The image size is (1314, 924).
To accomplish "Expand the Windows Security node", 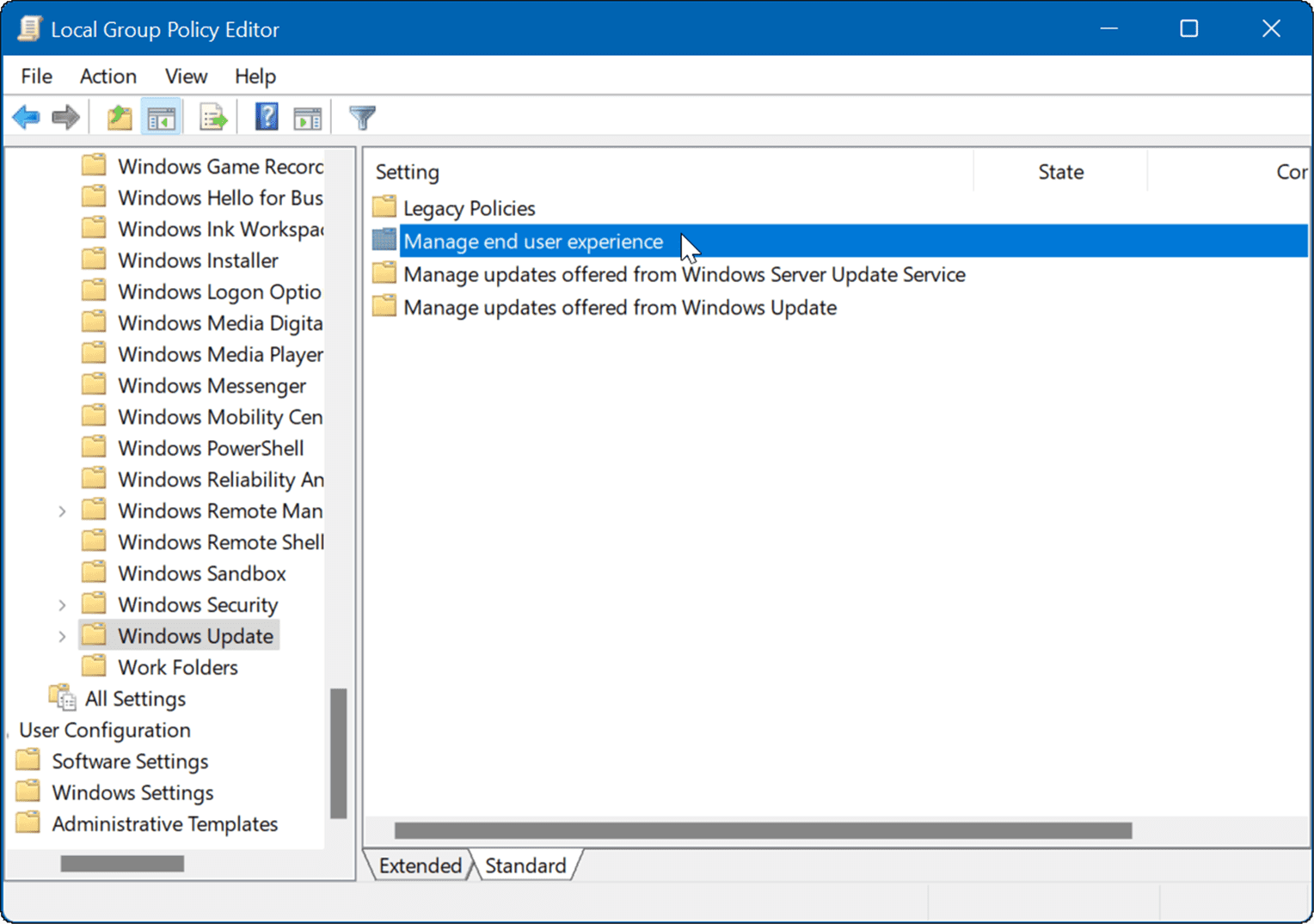I will tap(61, 604).
